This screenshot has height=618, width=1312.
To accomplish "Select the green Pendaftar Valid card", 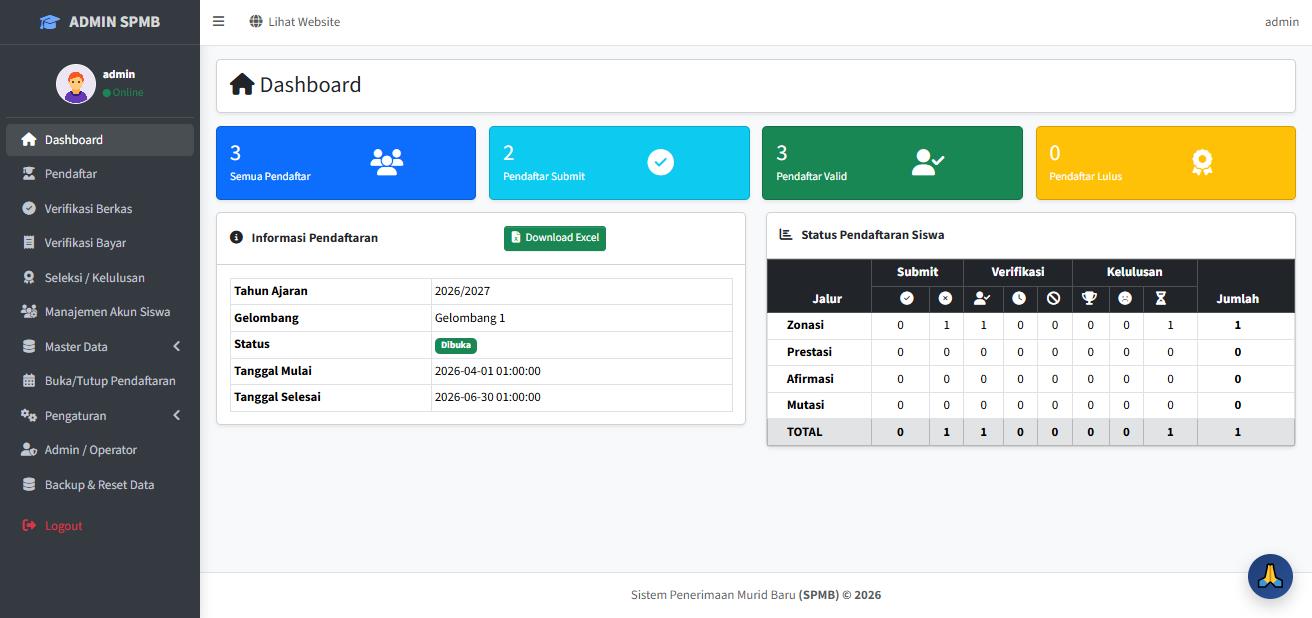I will click(x=892, y=163).
